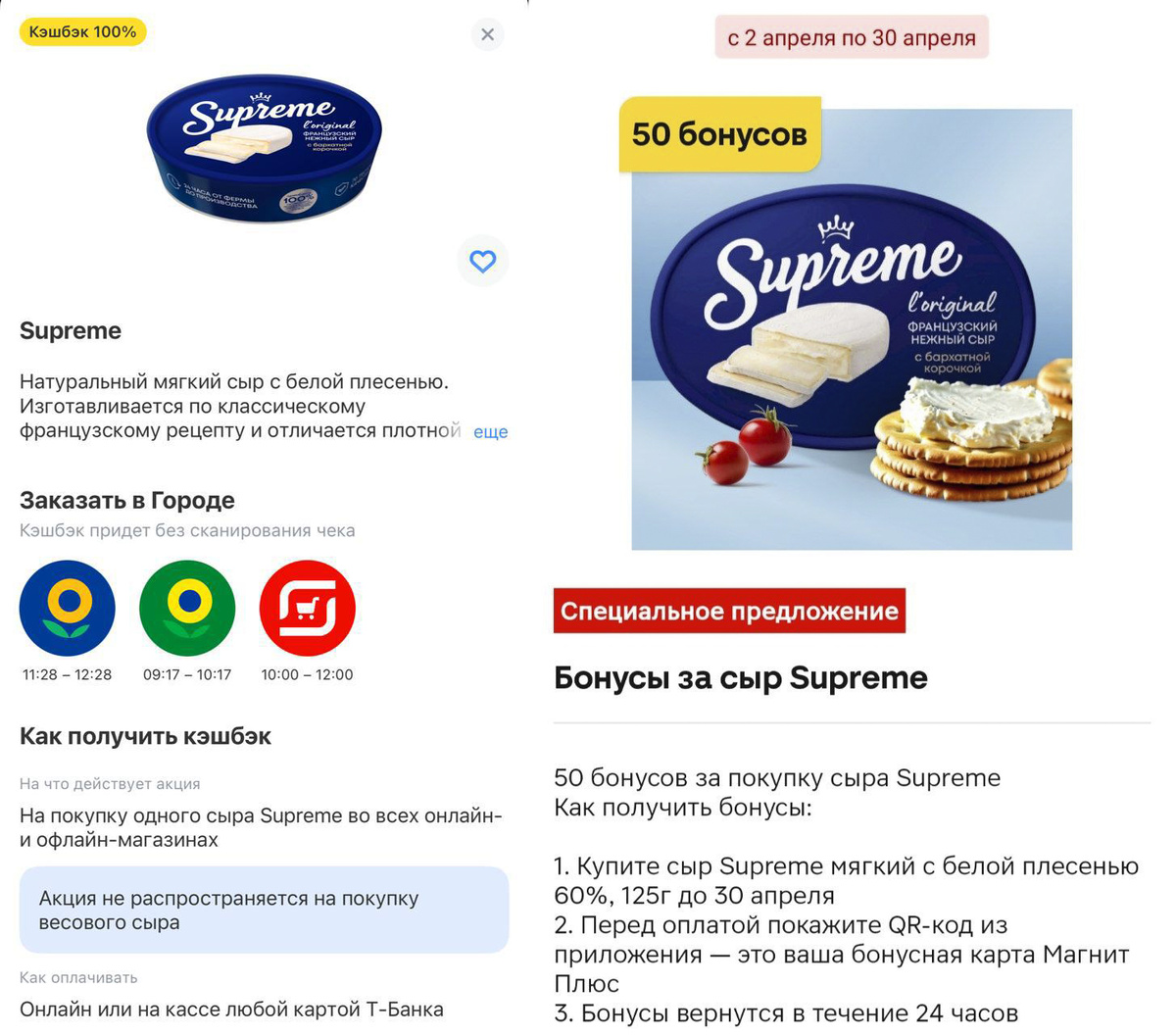Tap the '50 бонусов' yellow label
This screenshot has height=1035, width=1176.
pyautogui.click(x=720, y=134)
